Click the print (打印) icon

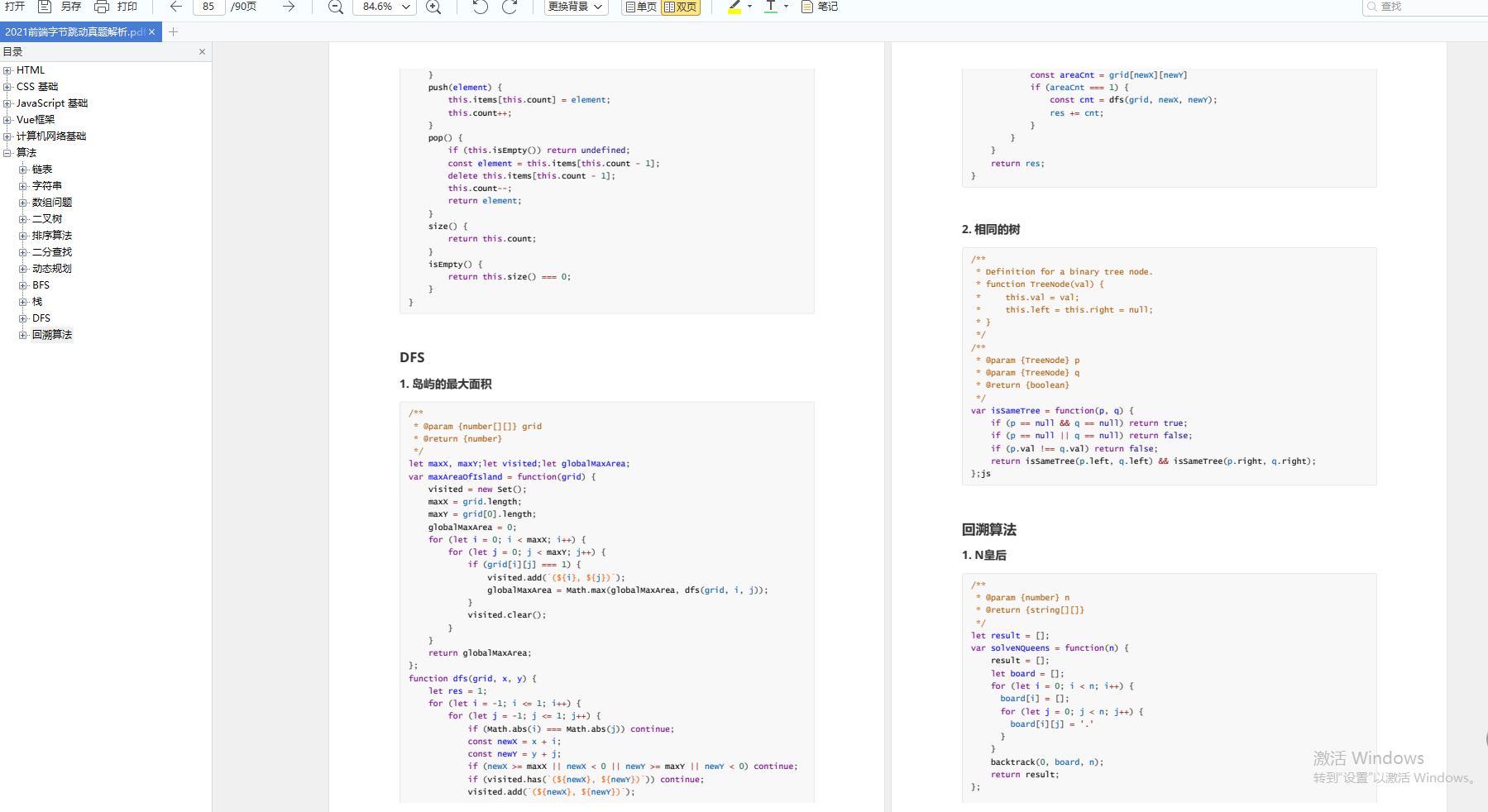click(x=102, y=7)
